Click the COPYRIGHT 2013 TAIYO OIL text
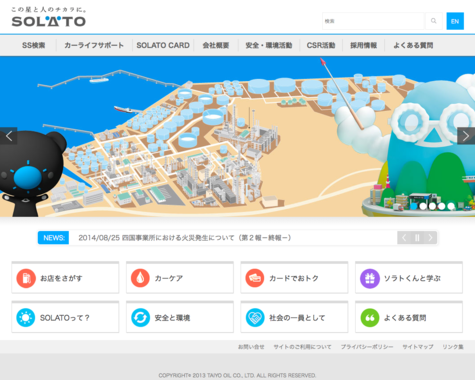This screenshot has width=475, height=380. tap(237, 375)
